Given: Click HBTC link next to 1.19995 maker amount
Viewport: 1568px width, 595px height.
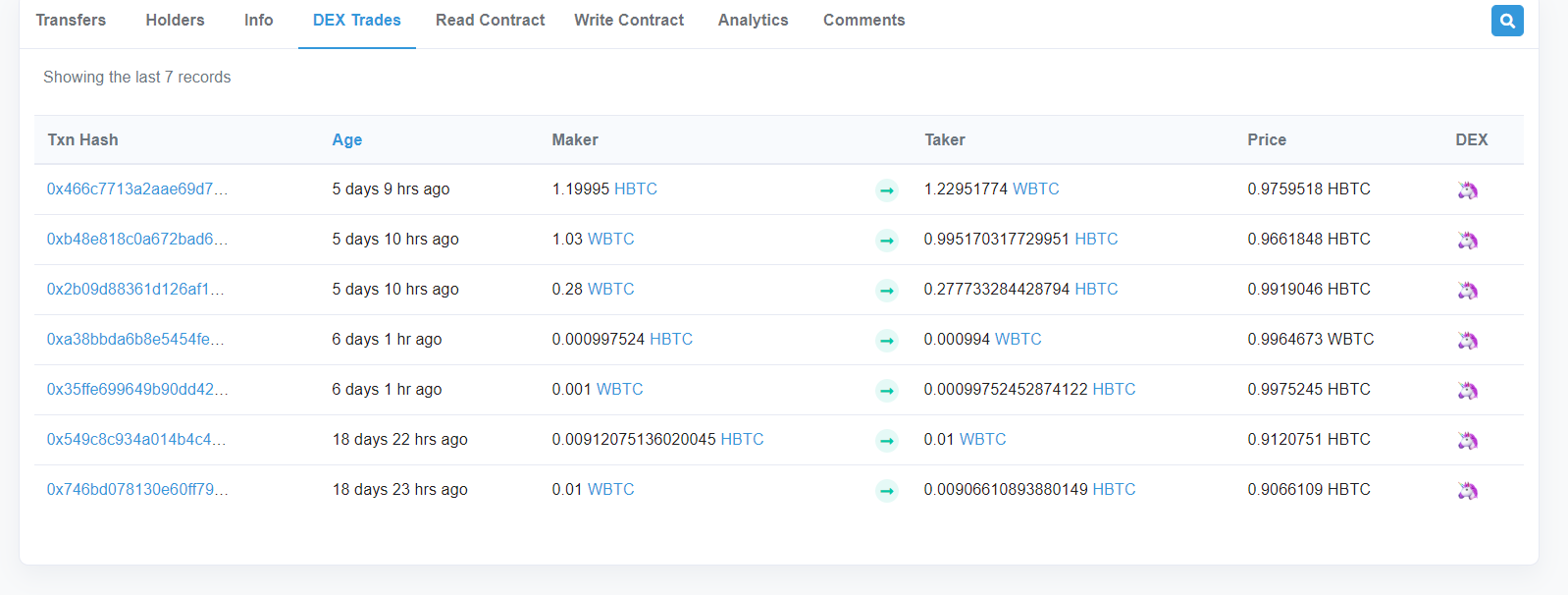Looking at the screenshot, I should (635, 189).
